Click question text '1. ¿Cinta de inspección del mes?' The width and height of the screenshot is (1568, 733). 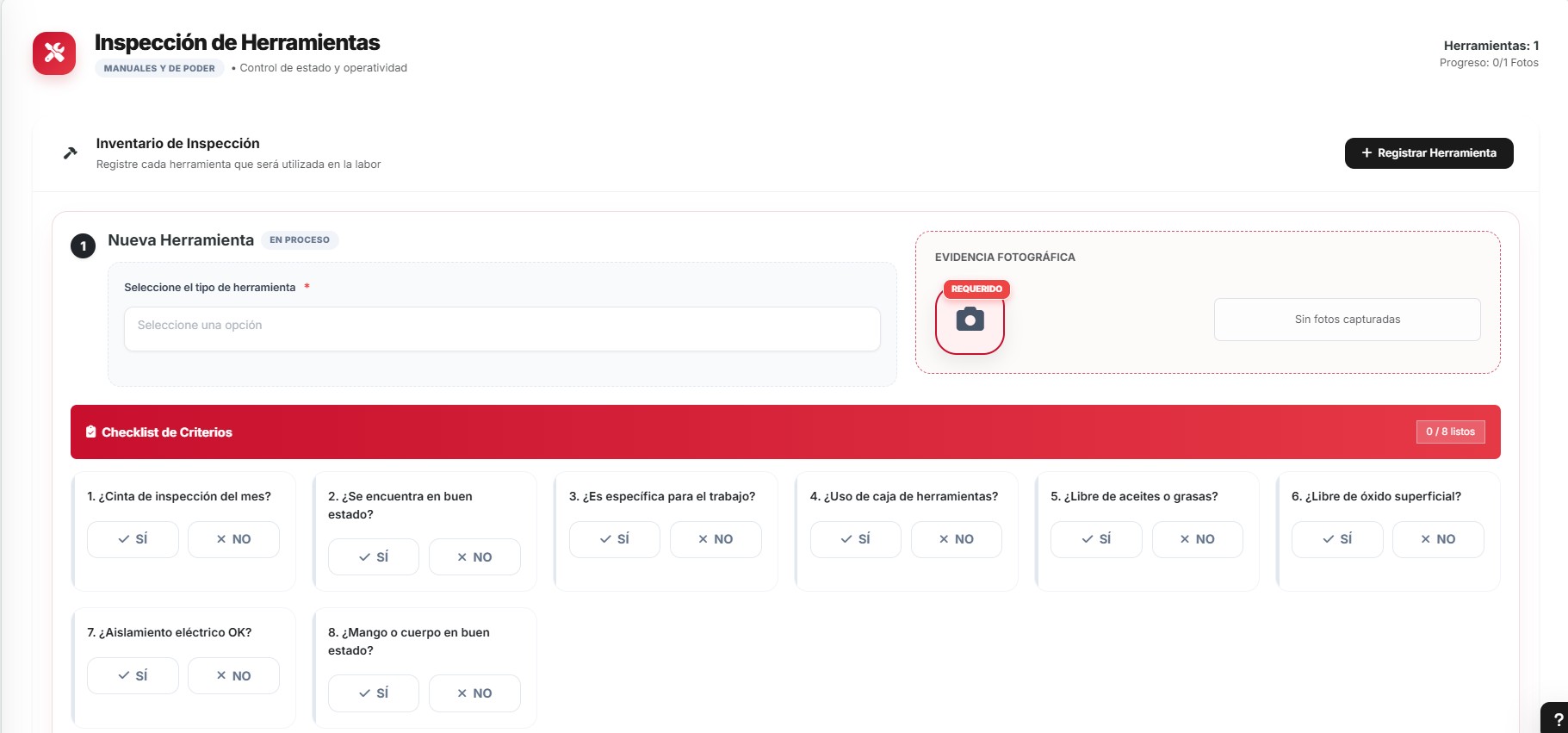coord(179,496)
